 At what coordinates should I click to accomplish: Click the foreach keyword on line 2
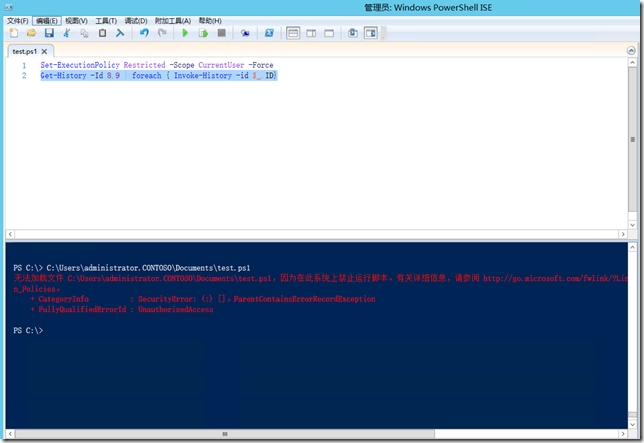click(147, 76)
